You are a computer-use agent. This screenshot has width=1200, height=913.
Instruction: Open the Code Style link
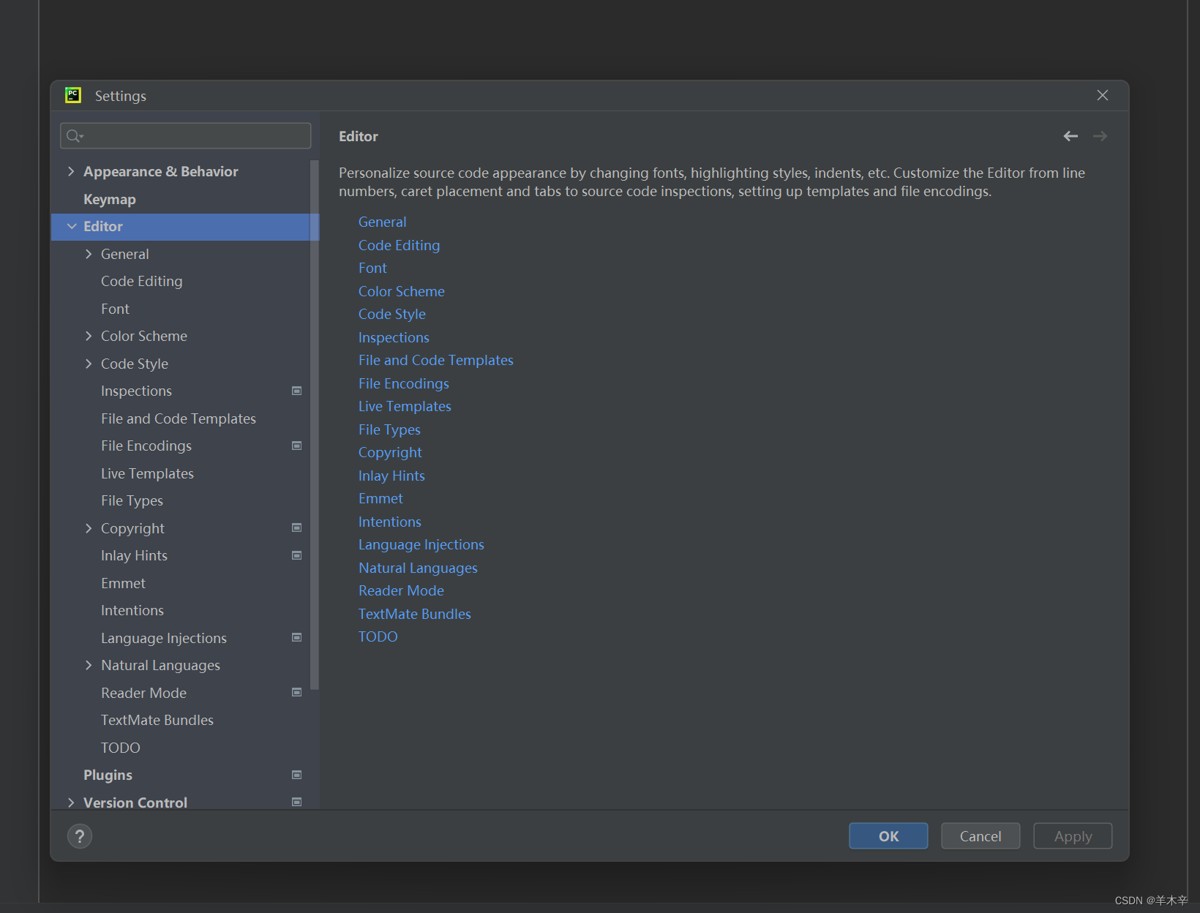(392, 314)
